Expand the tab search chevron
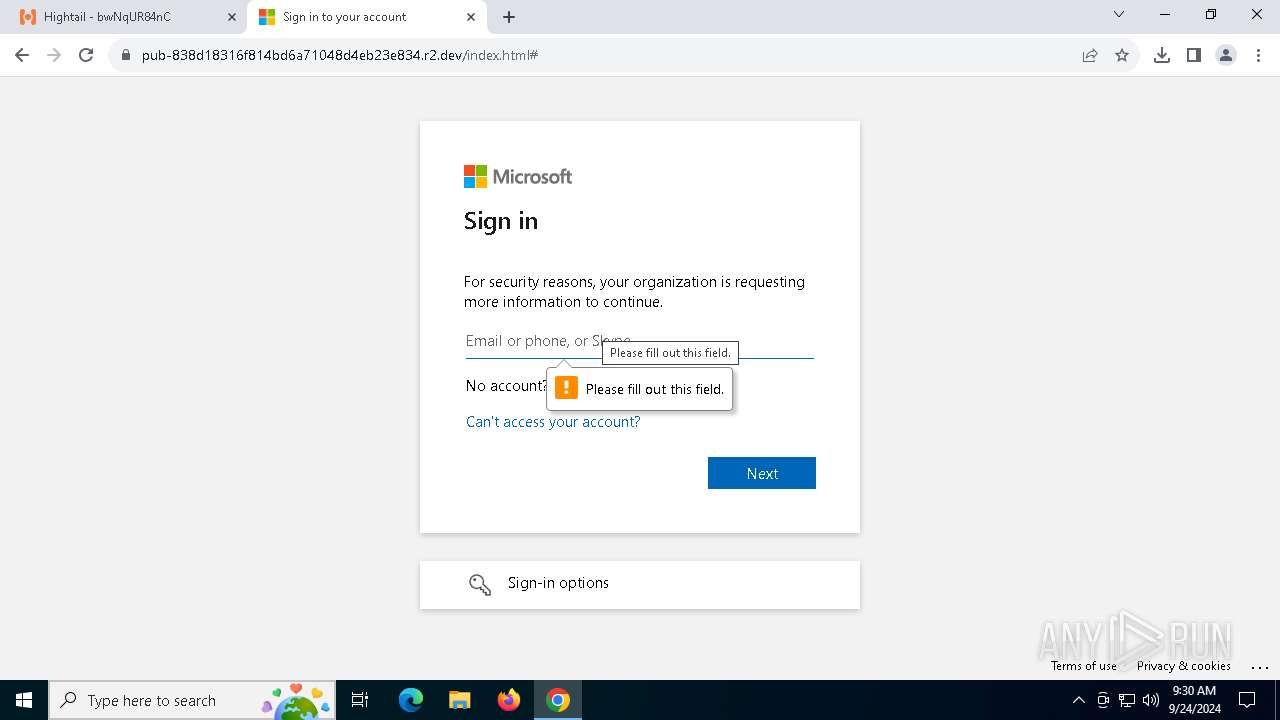Screen dimensions: 1280x720 tap(1119, 14)
